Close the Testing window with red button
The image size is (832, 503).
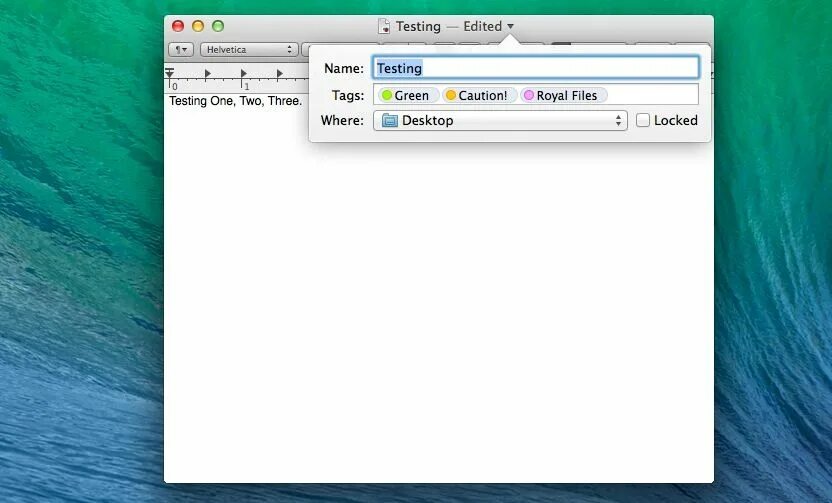point(178,26)
